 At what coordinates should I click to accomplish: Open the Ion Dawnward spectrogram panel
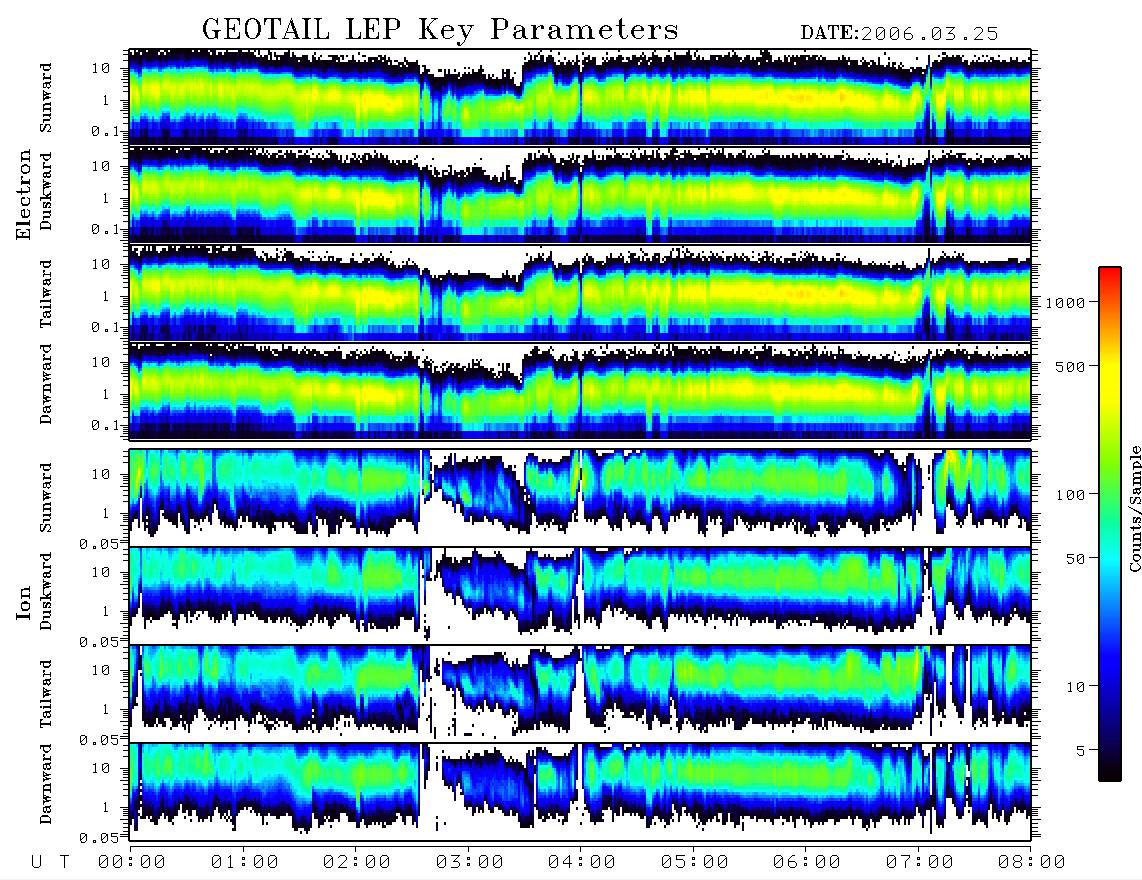point(580,792)
